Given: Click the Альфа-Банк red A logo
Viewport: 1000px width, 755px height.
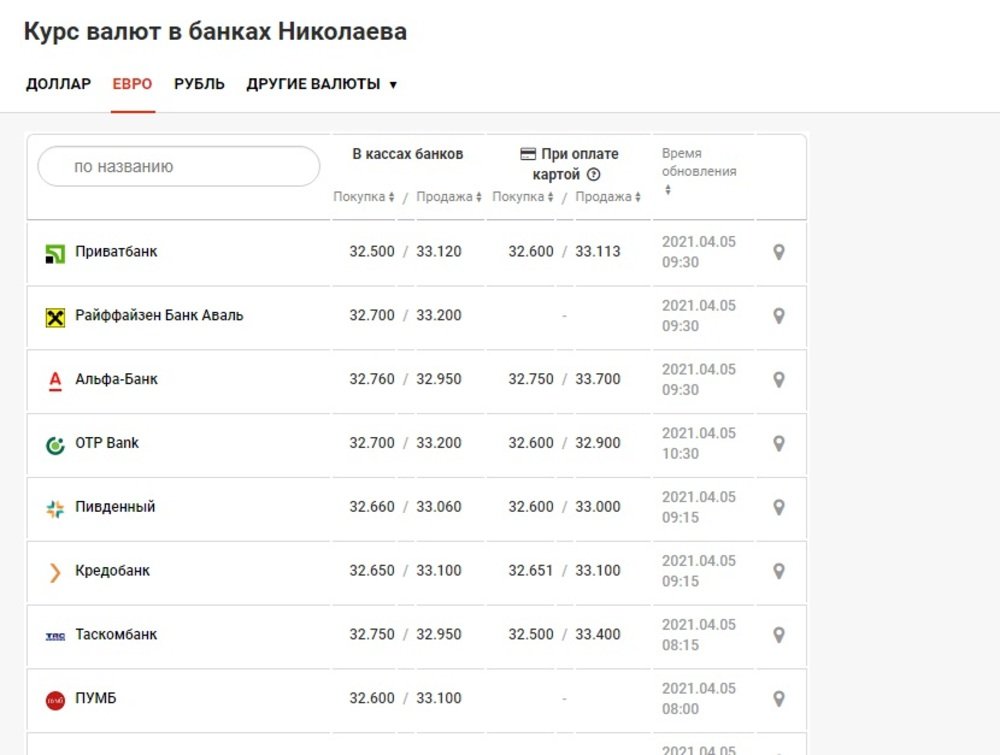Looking at the screenshot, I should coord(55,381).
